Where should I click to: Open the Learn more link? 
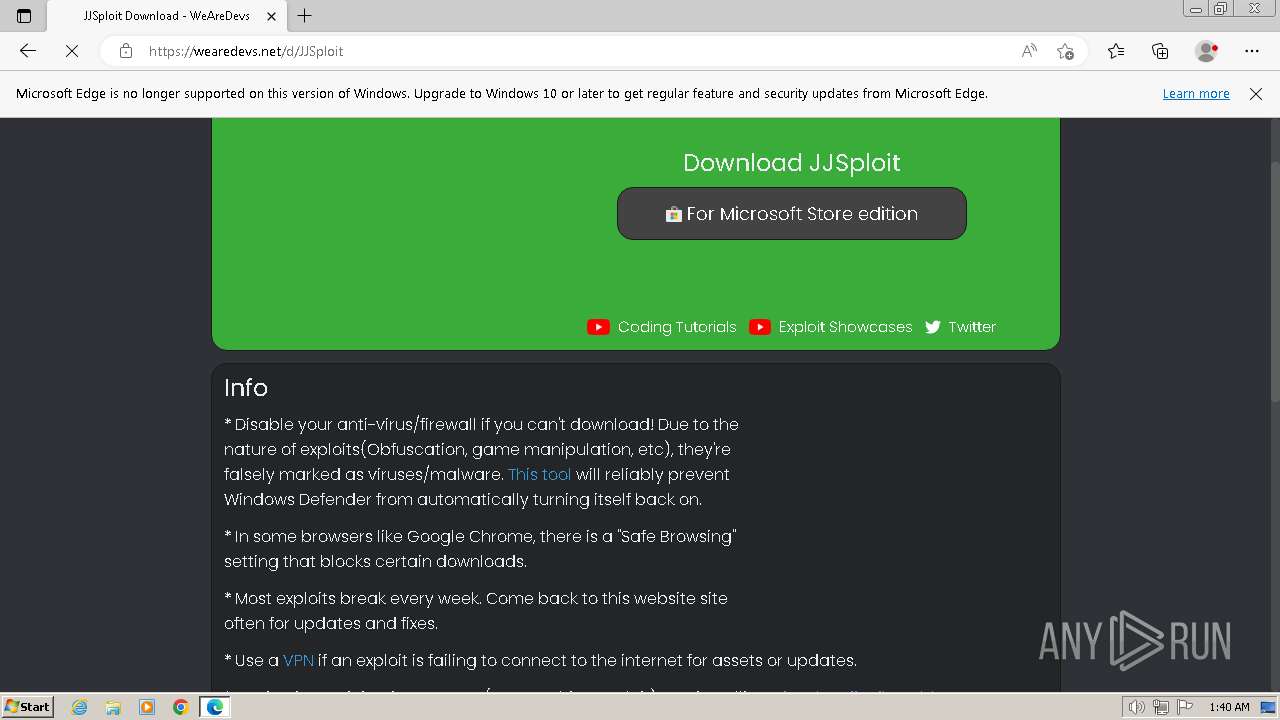(1196, 93)
